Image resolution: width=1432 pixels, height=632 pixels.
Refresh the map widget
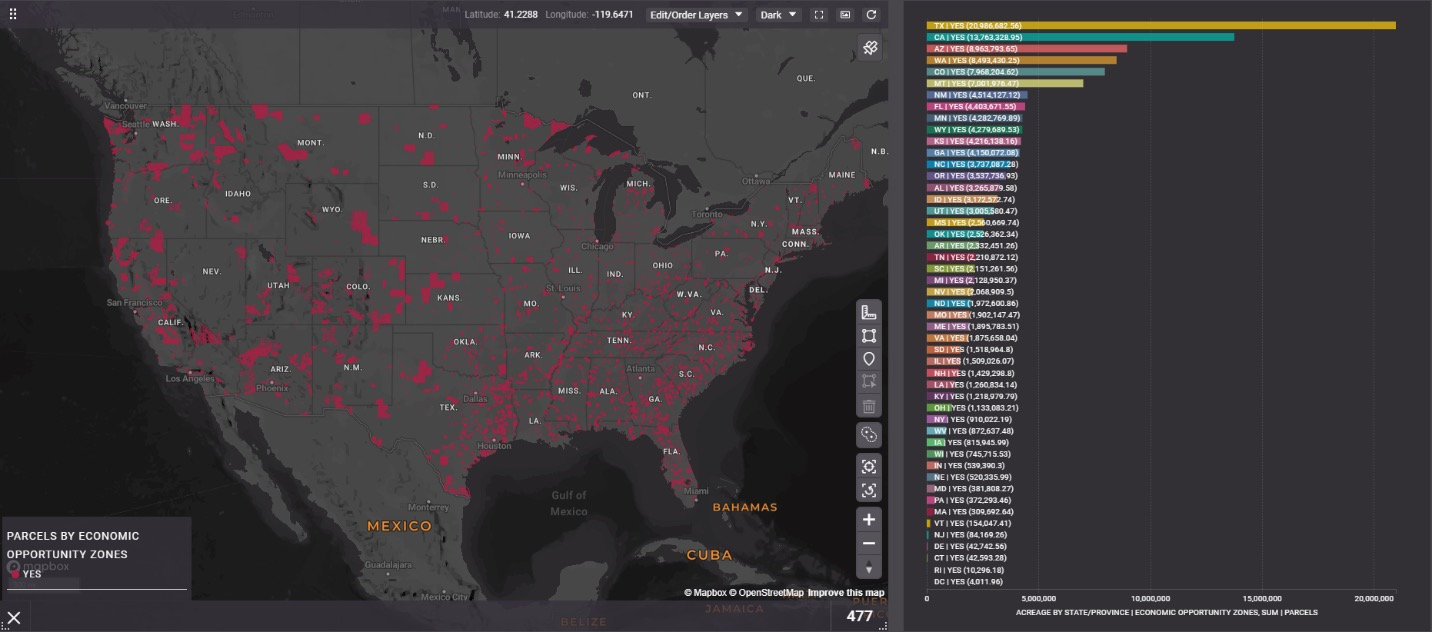click(871, 15)
